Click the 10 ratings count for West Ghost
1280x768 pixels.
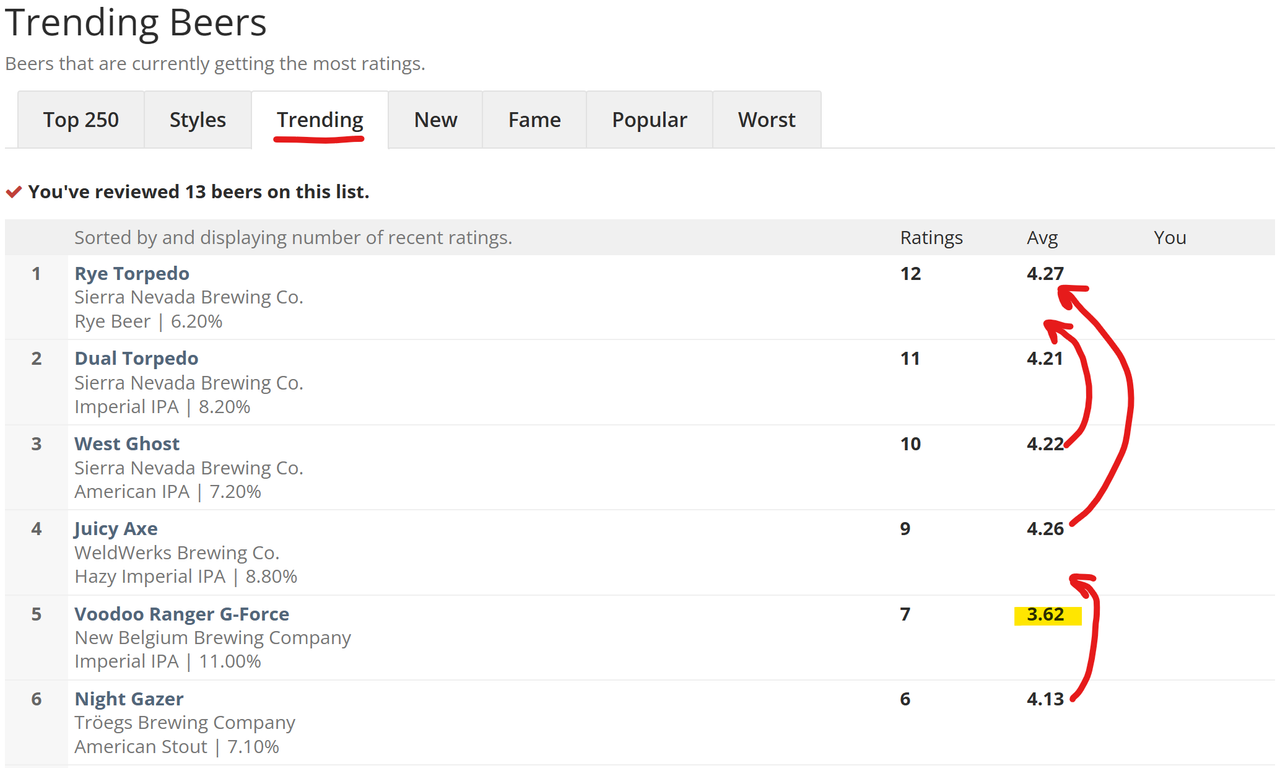pyautogui.click(x=910, y=443)
